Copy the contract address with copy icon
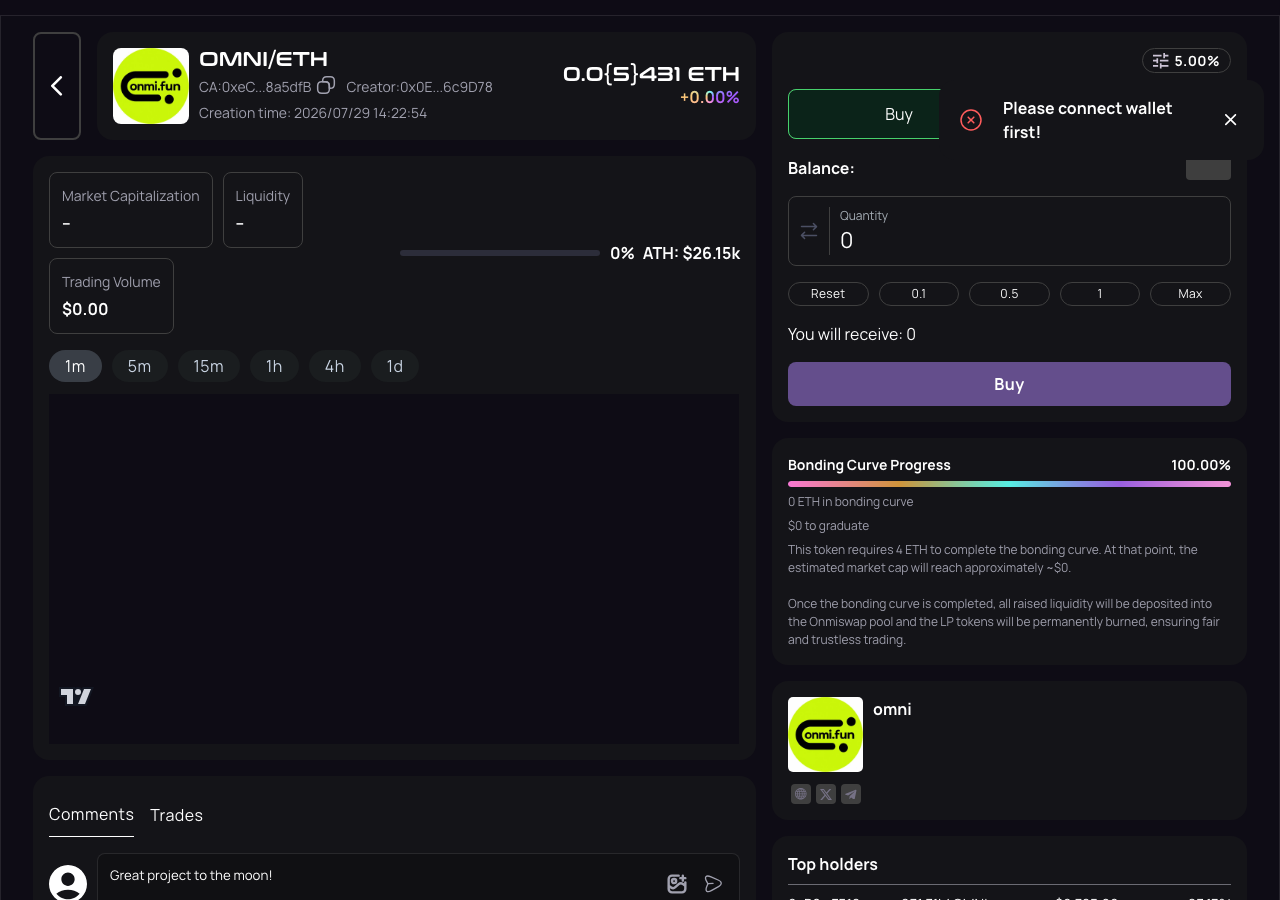The height and width of the screenshot is (900, 1280). (326, 86)
